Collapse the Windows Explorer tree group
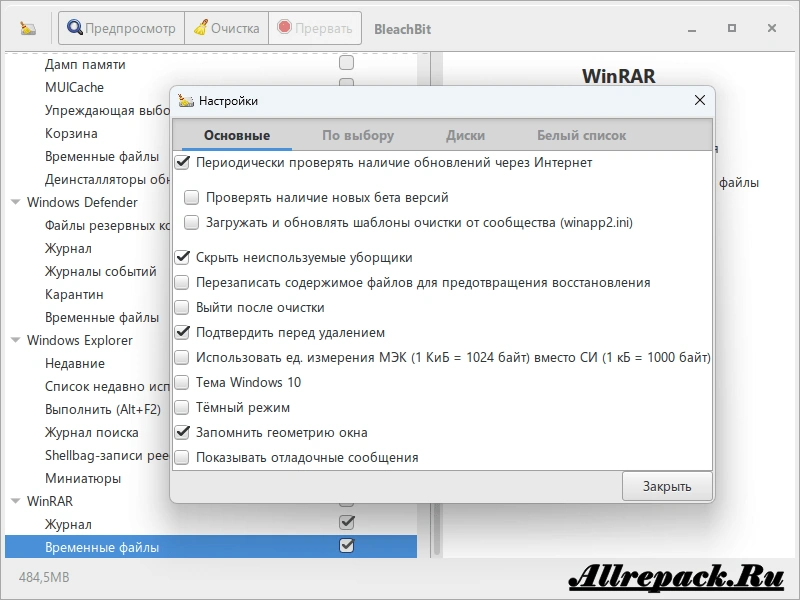The width and height of the screenshot is (800, 600). pos(16,340)
